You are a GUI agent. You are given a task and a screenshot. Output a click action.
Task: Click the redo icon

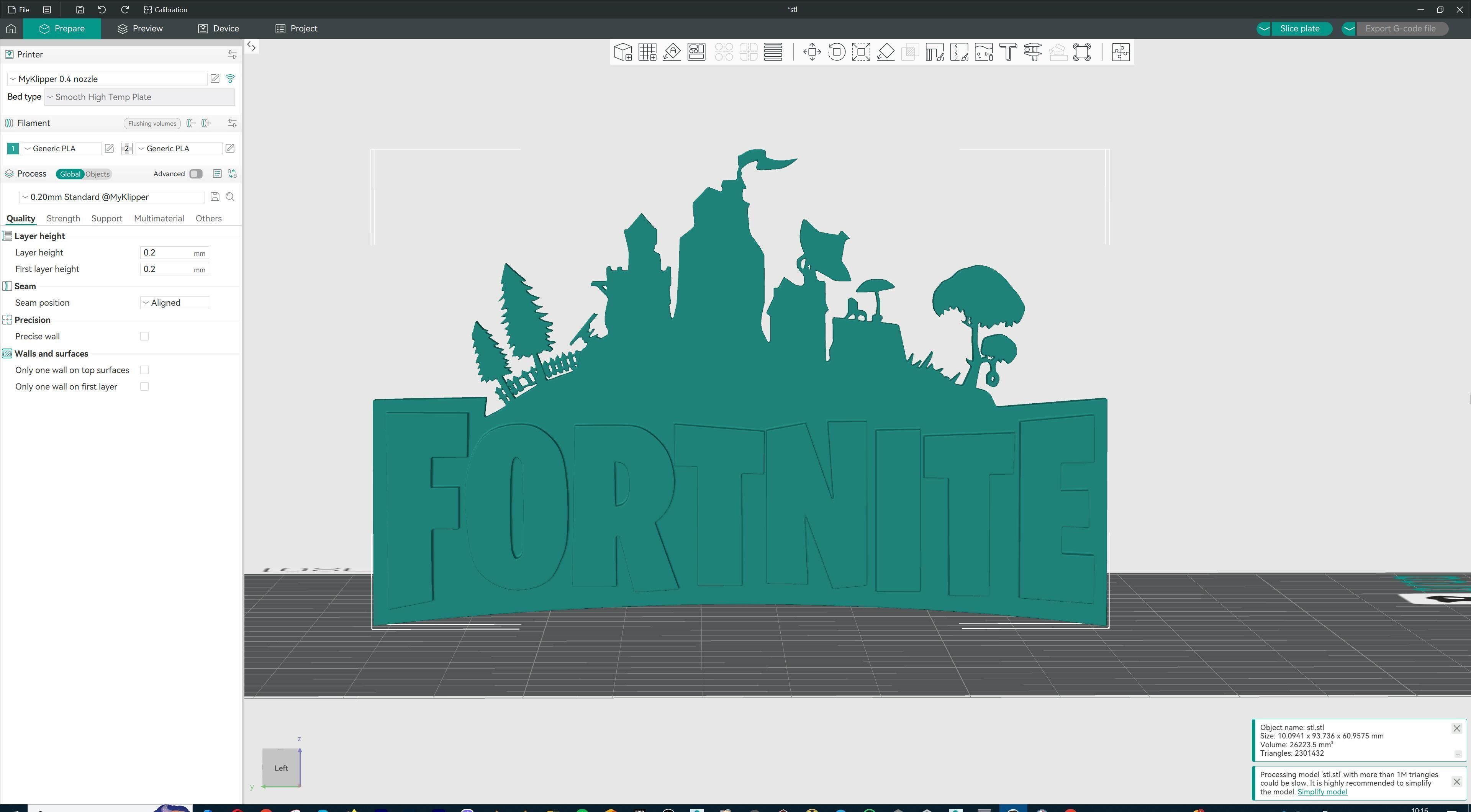coord(124,10)
